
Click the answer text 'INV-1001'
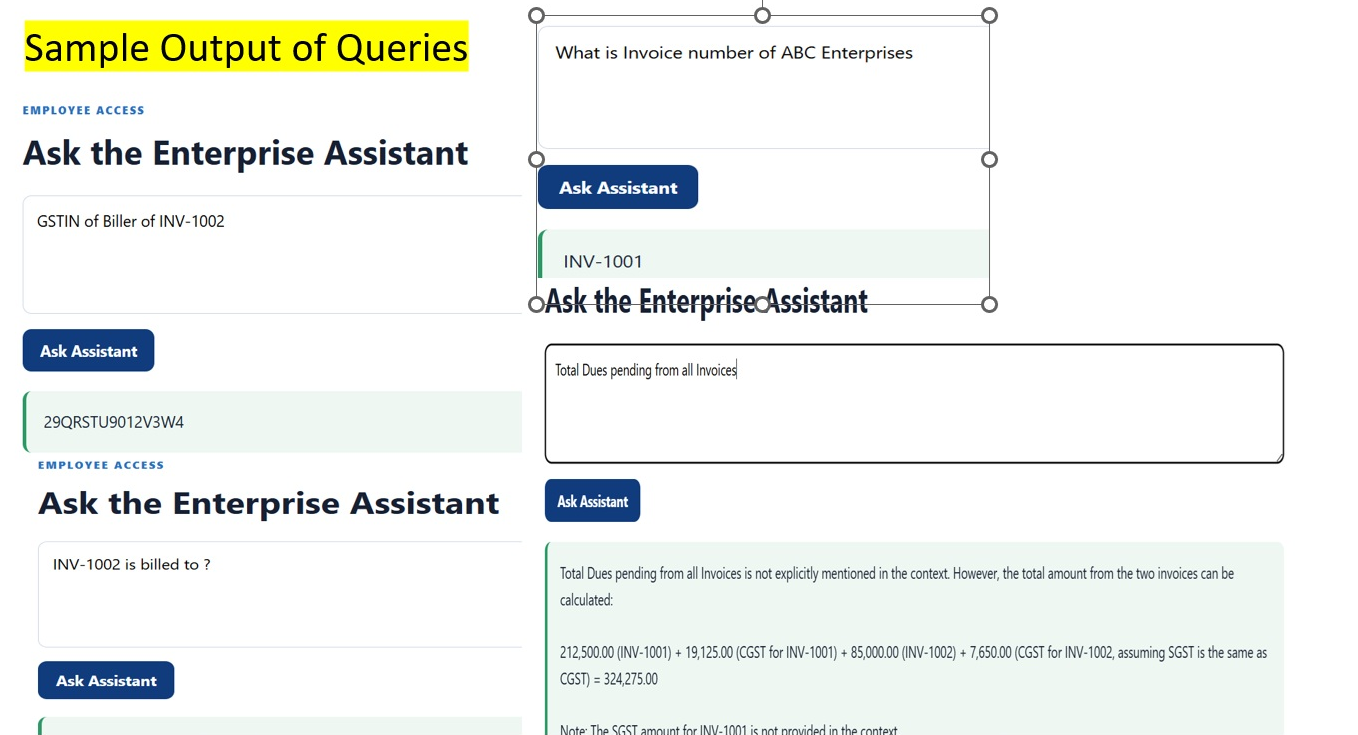point(603,261)
